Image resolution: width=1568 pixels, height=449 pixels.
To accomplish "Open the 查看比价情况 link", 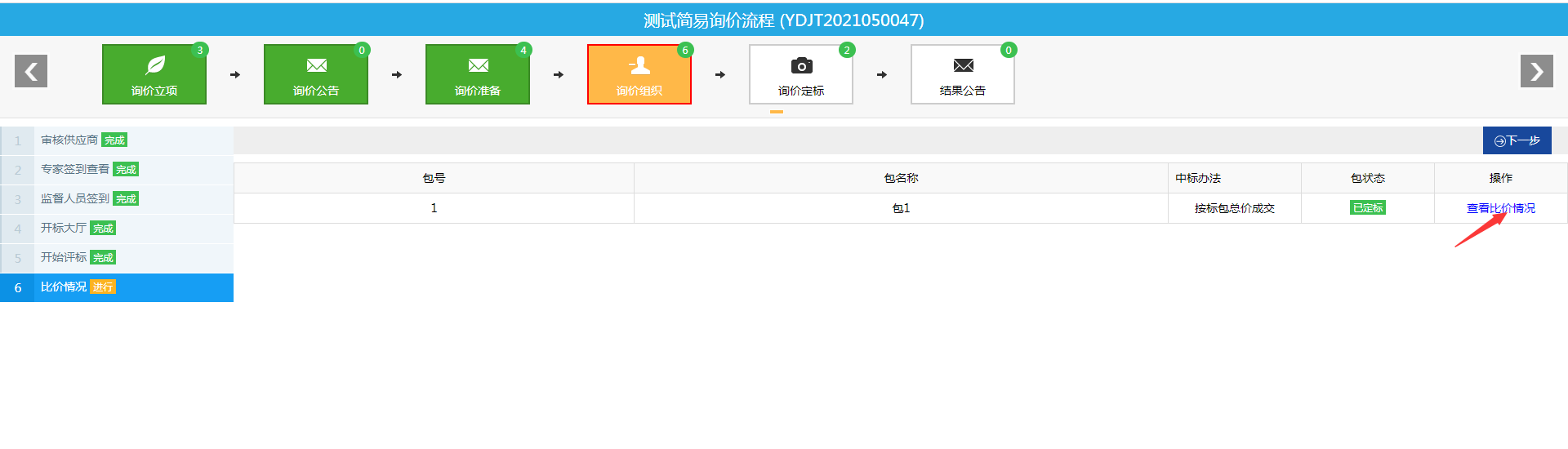I will click(x=1501, y=208).
